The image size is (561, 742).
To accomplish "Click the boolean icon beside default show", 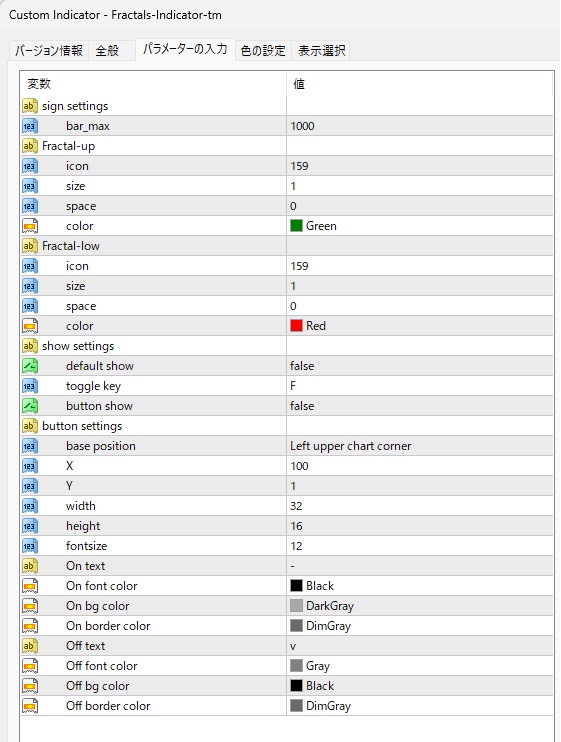I will coord(30,366).
